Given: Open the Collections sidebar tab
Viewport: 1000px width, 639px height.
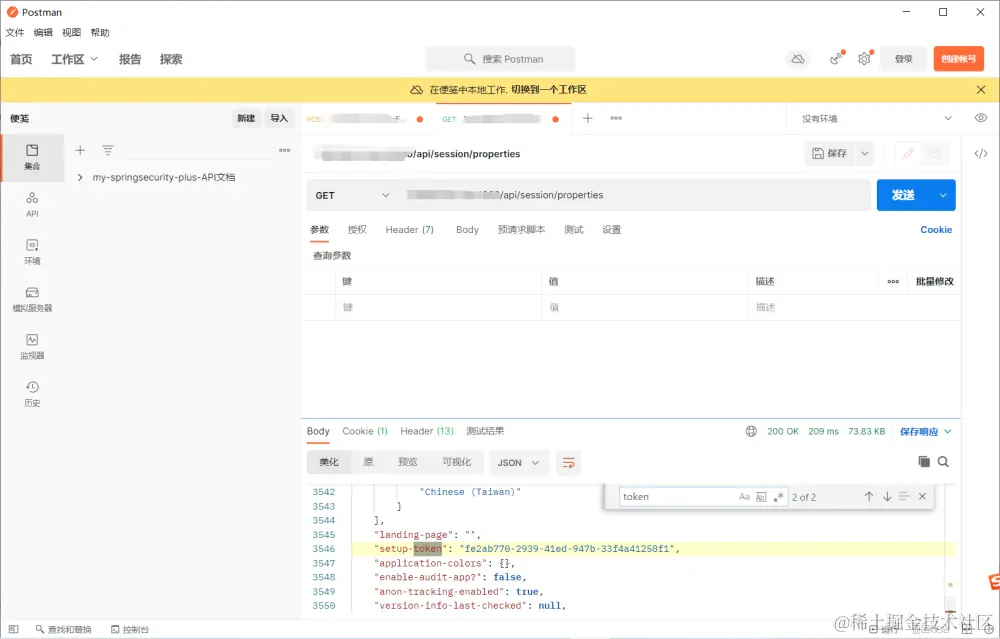Looking at the screenshot, I should [32, 157].
